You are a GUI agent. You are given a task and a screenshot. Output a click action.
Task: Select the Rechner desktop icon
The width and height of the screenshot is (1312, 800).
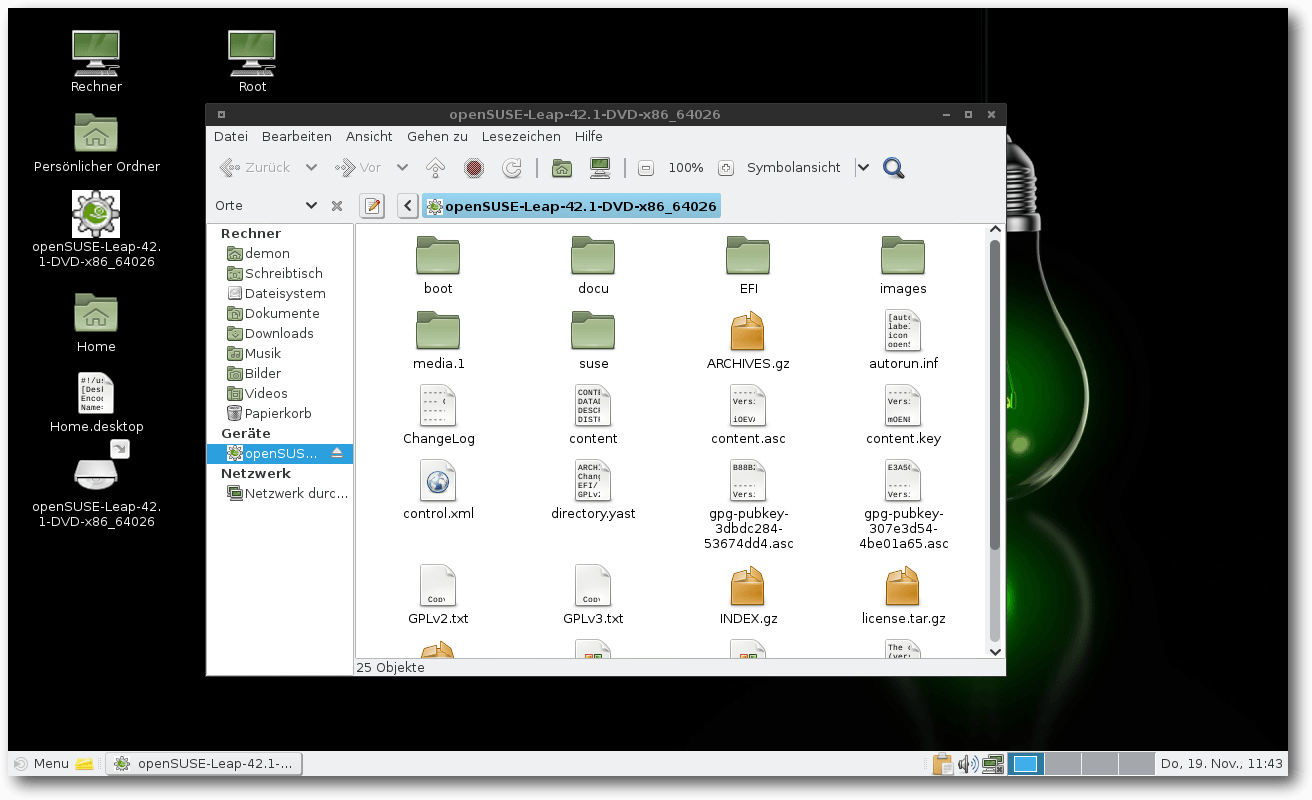click(x=97, y=62)
